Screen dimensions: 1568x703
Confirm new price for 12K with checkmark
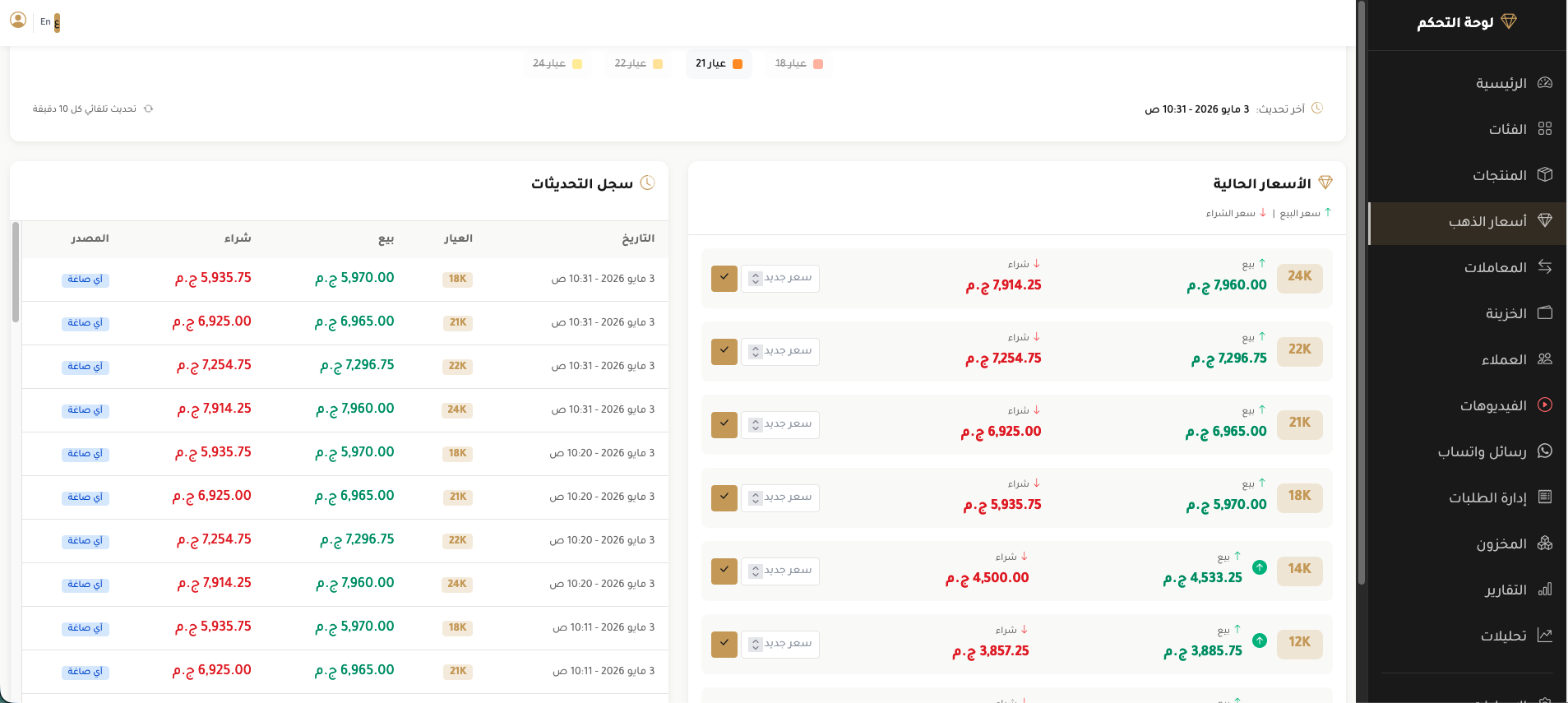724,644
